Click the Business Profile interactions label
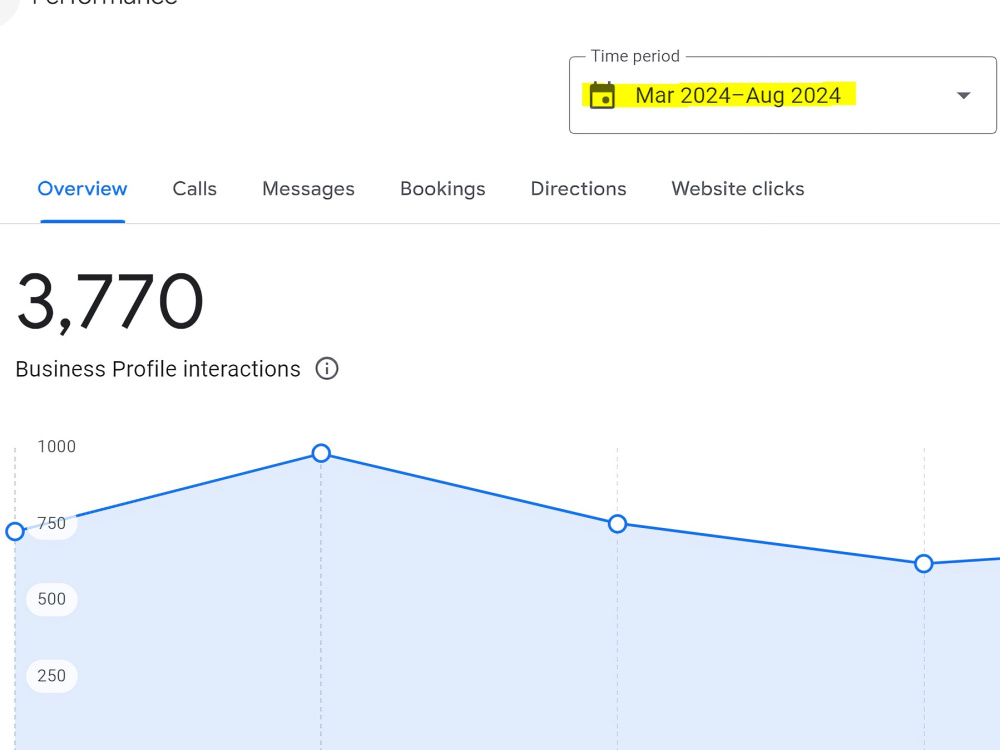1000x750 pixels. click(x=158, y=369)
